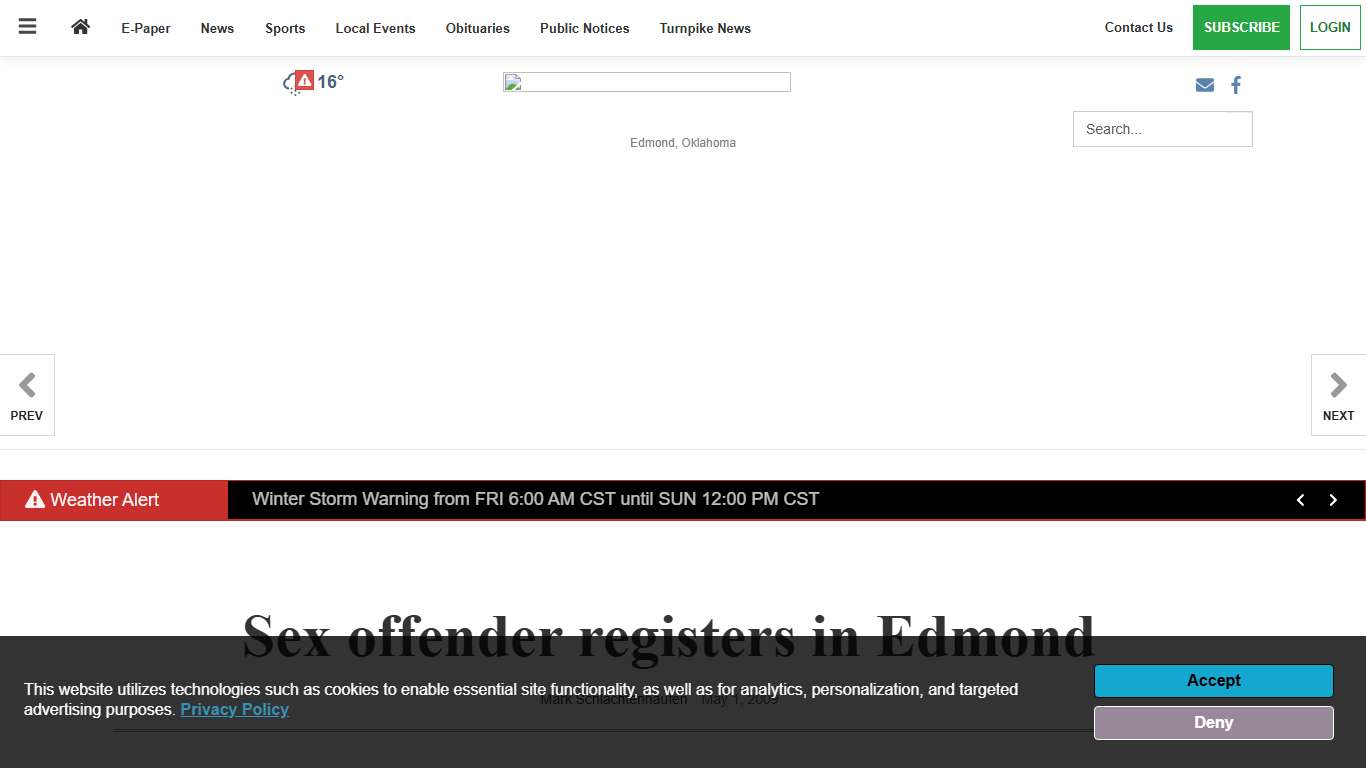Open the Facebook page icon
The width and height of the screenshot is (1366, 768).
[1236, 85]
